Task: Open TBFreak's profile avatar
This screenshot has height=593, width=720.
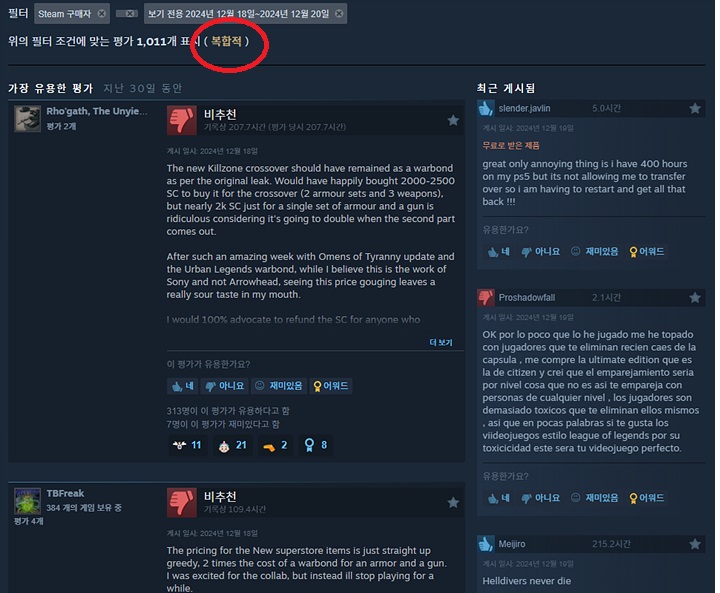Action: (28, 501)
